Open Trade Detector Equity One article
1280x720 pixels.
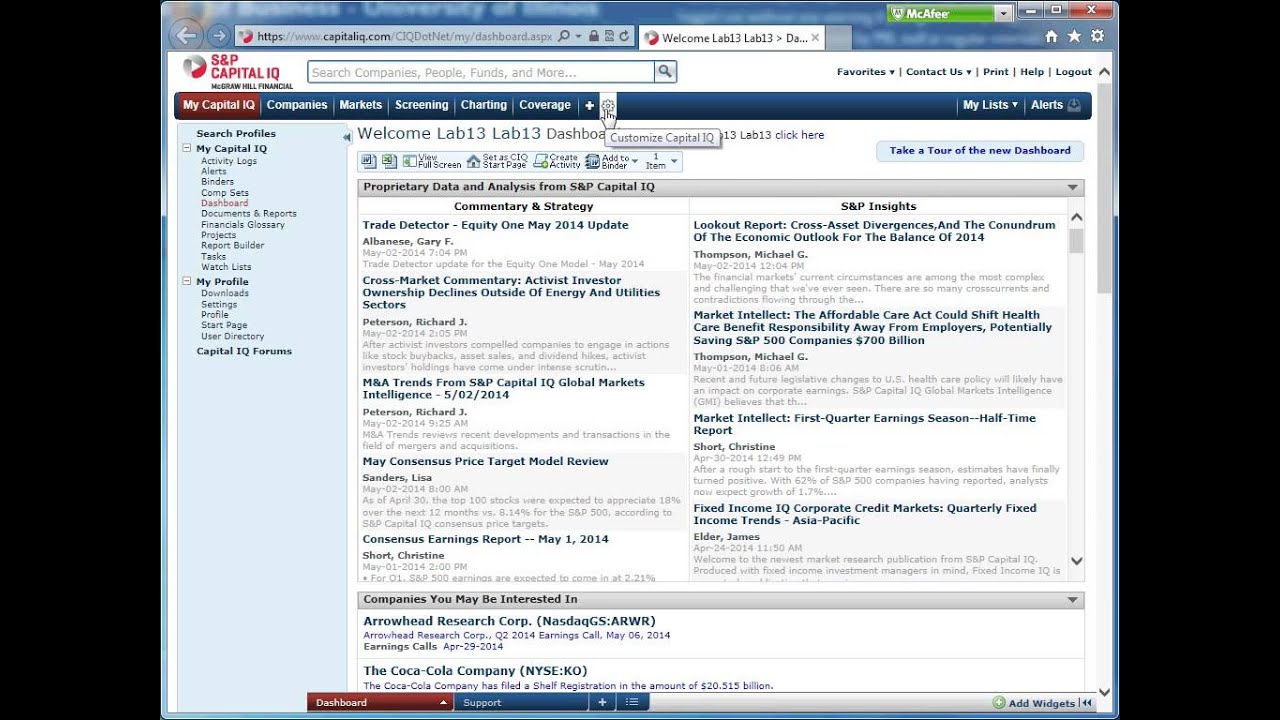pyautogui.click(x=495, y=225)
